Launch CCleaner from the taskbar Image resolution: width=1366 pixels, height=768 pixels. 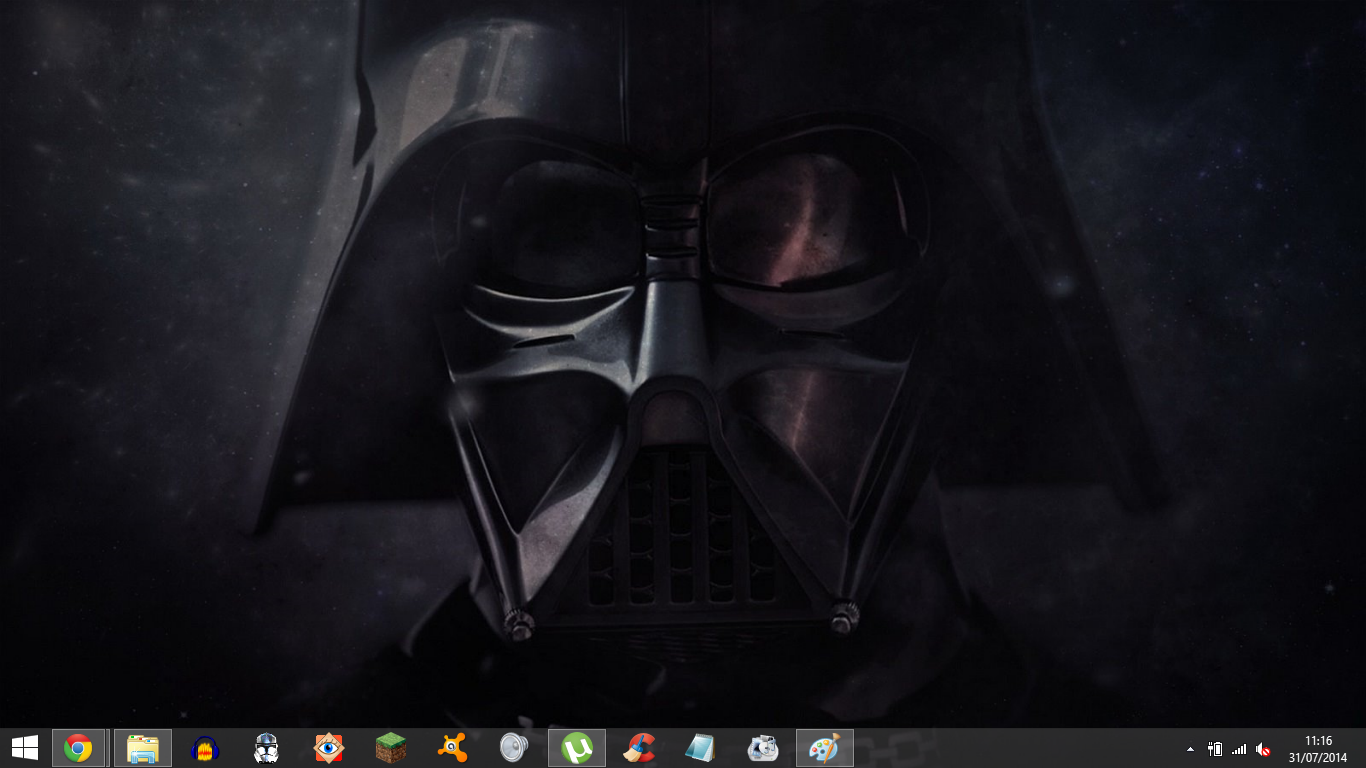[x=638, y=748]
